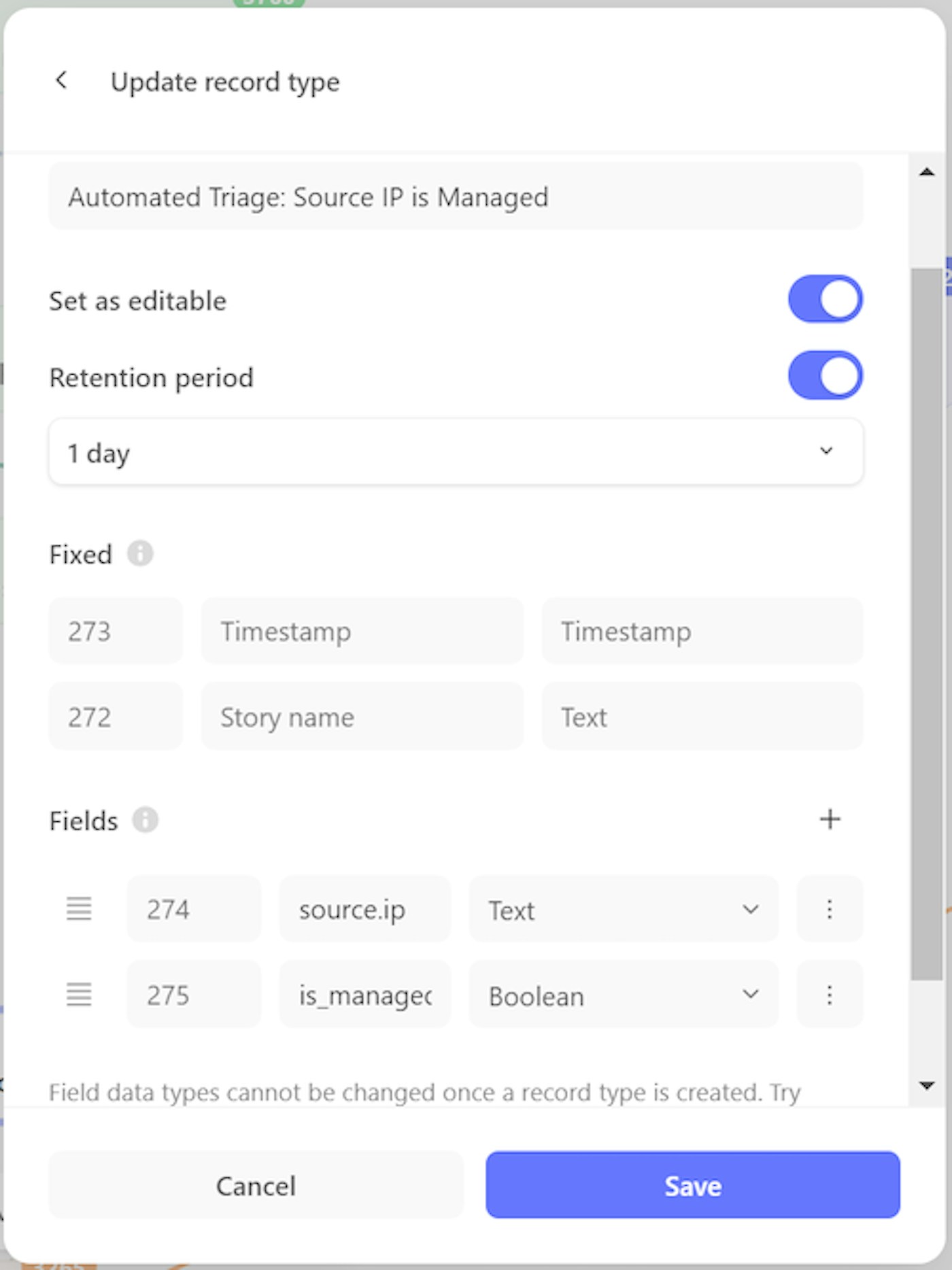Click the back arrow icon
The image size is (952, 1270).
coord(61,80)
